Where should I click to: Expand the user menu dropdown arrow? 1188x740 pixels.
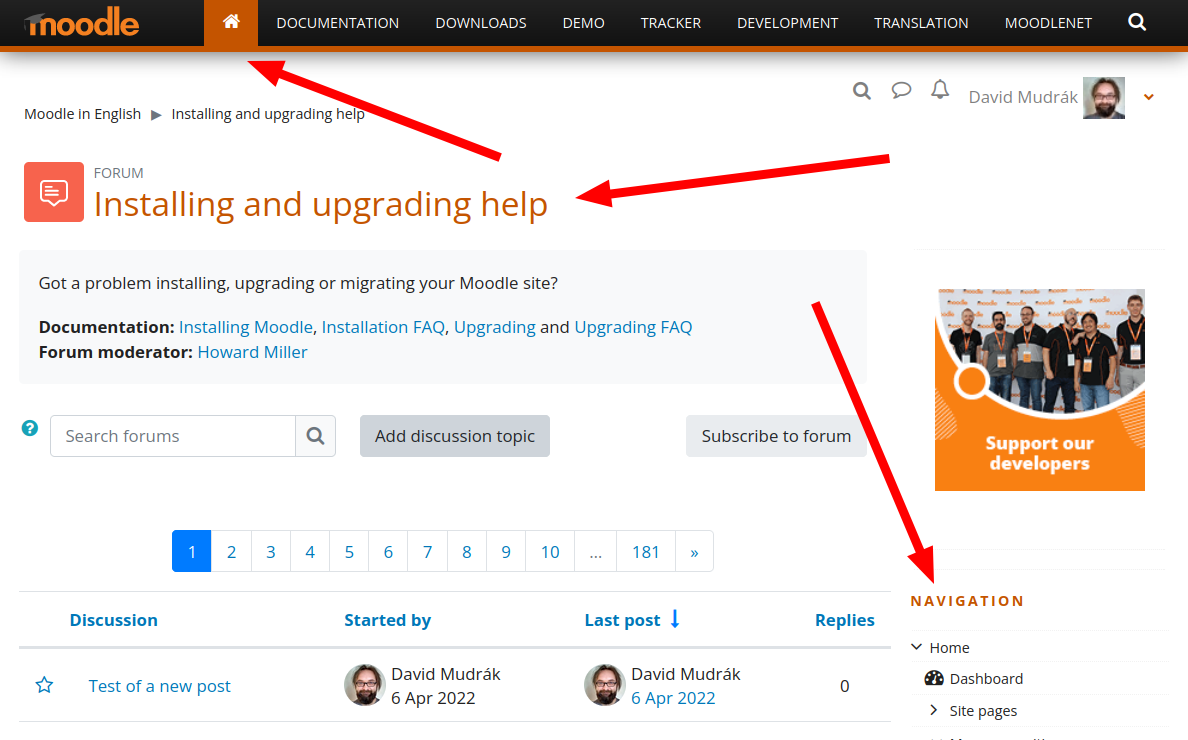click(x=1149, y=97)
